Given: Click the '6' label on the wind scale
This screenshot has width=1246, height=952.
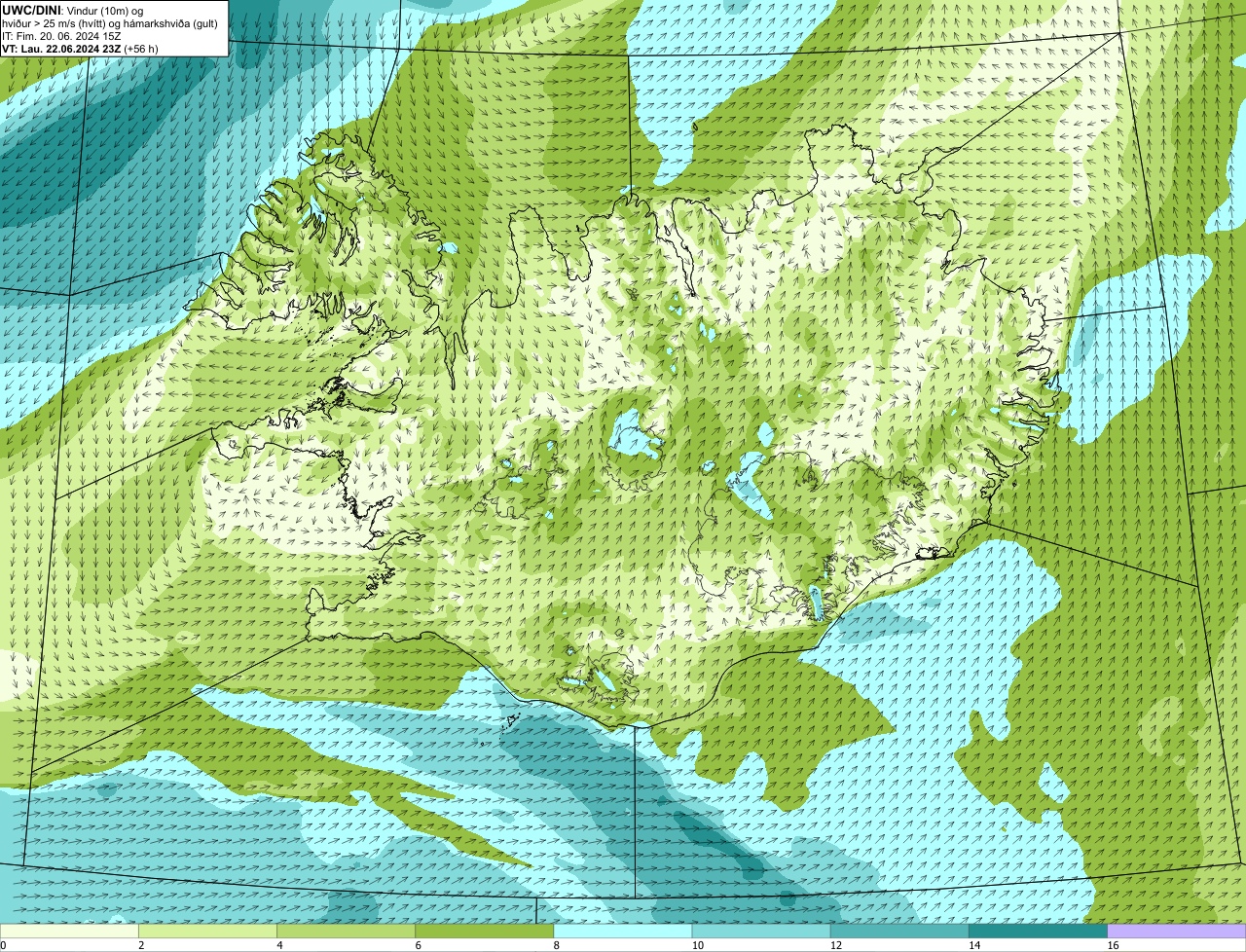Looking at the screenshot, I should coord(418,945).
